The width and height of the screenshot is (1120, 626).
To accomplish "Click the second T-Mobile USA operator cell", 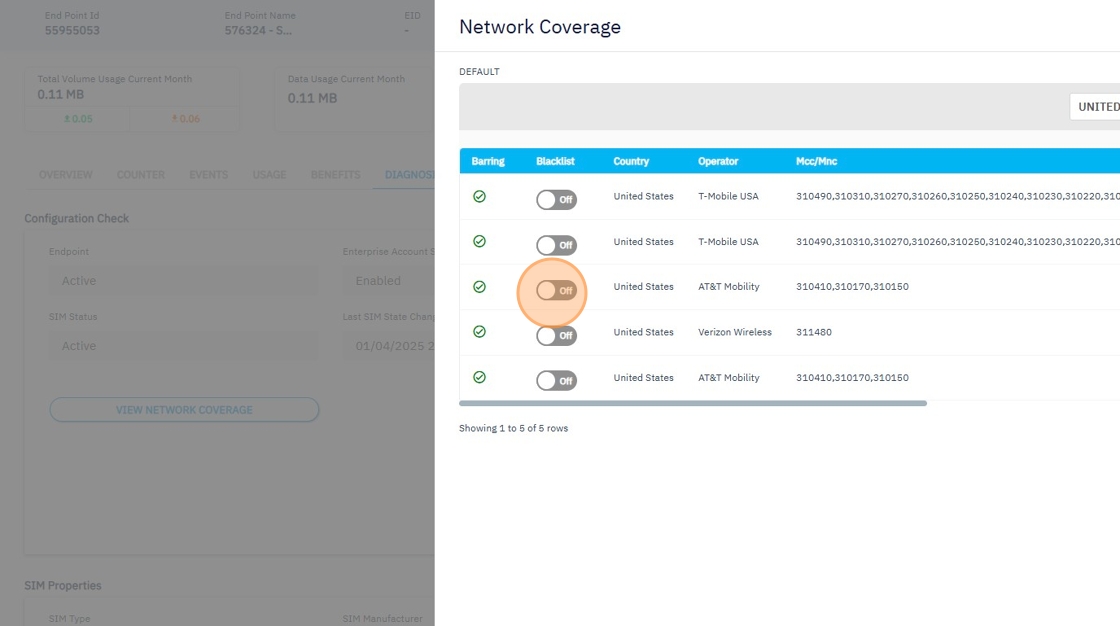I will (x=728, y=242).
